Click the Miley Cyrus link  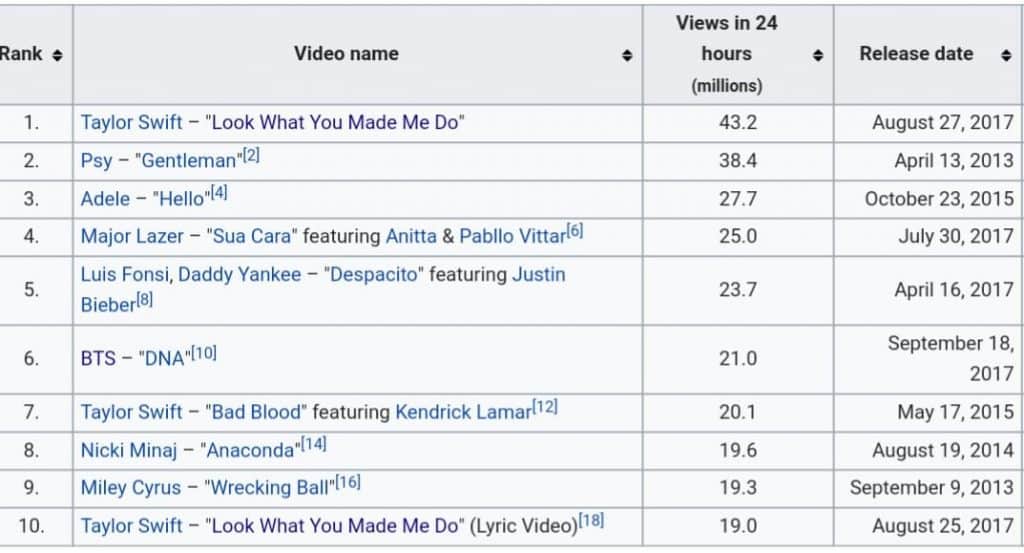131,488
